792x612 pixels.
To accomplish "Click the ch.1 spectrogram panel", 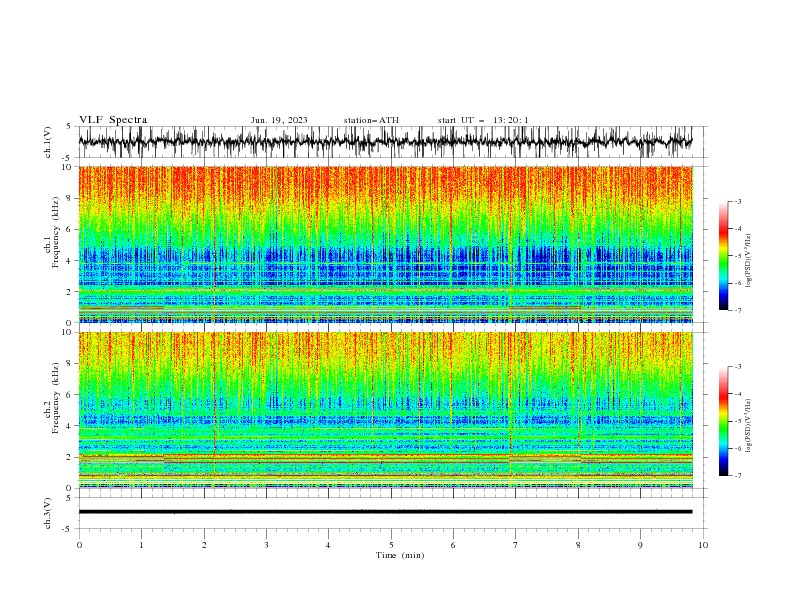I will click(x=385, y=244).
